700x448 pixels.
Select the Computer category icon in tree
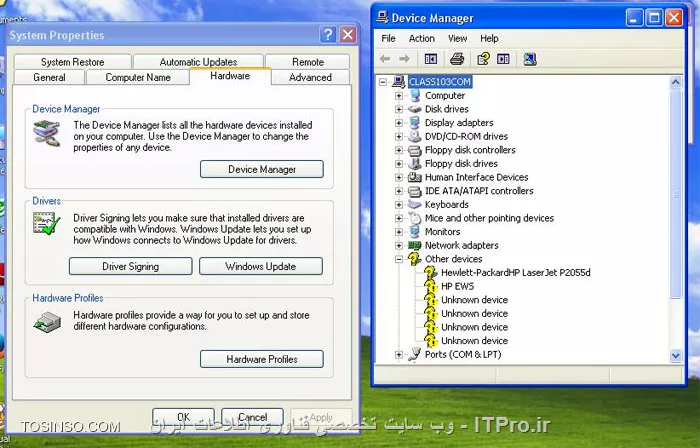click(x=415, y=95)
